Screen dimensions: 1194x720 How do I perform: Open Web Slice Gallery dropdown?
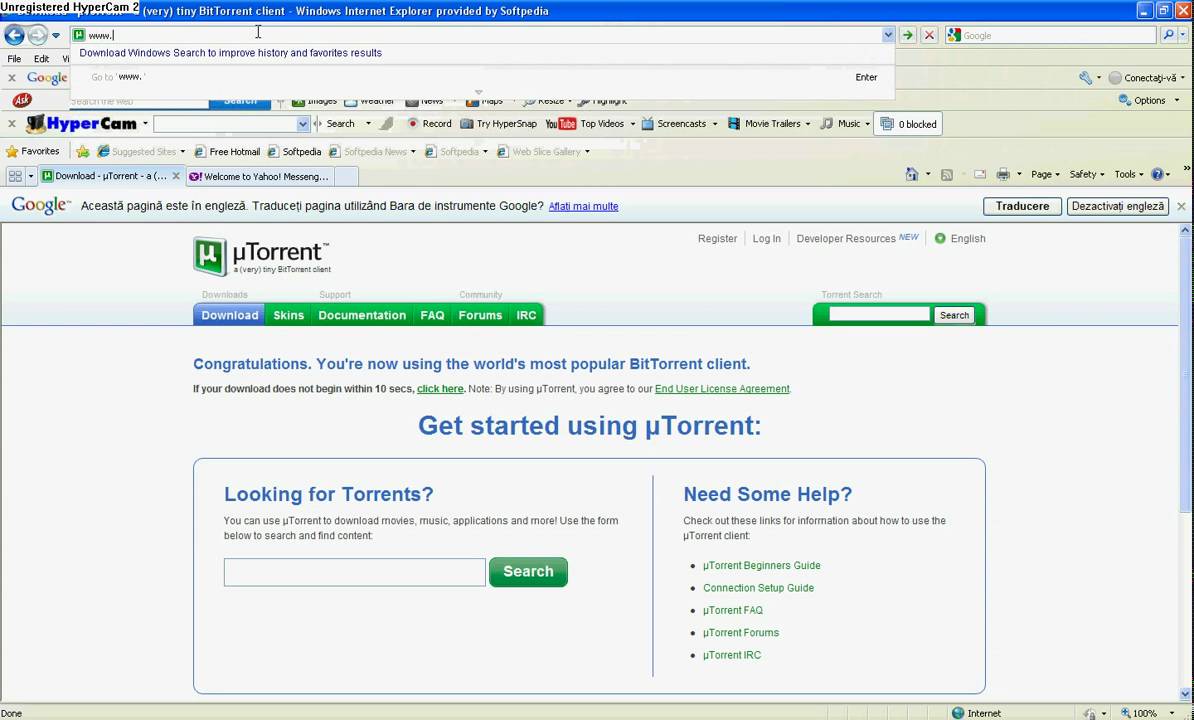587,151
